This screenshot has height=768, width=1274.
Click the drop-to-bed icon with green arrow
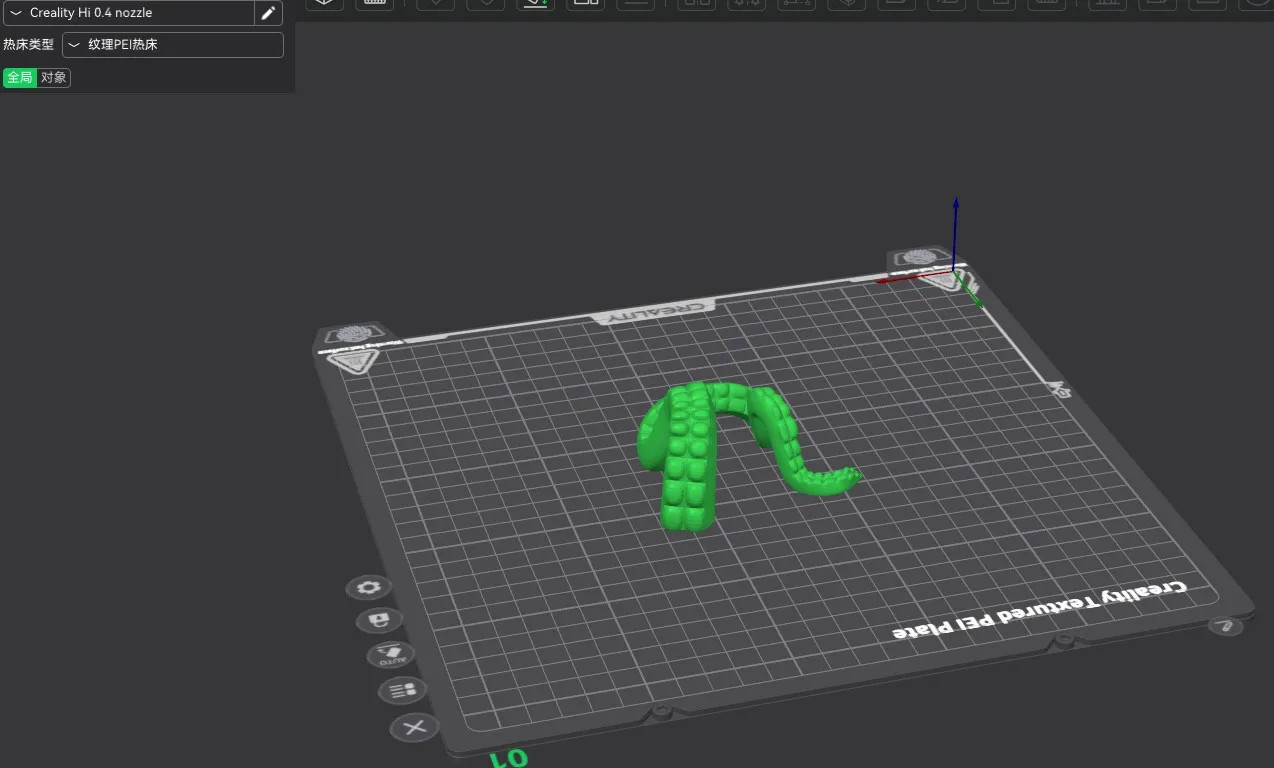(x=535, y=5)
